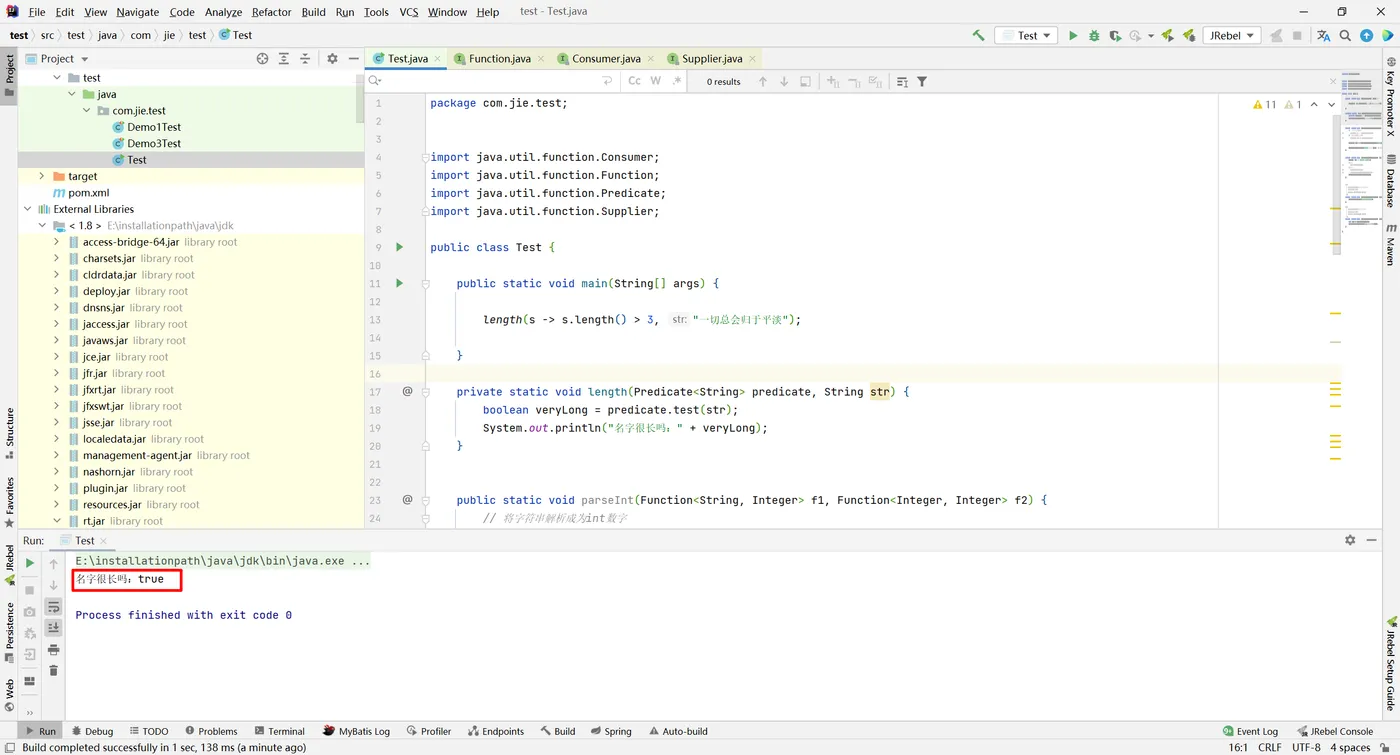Open the Refactor menu
This screenshot has height=755, width=1400.
(x=271, y=12)
